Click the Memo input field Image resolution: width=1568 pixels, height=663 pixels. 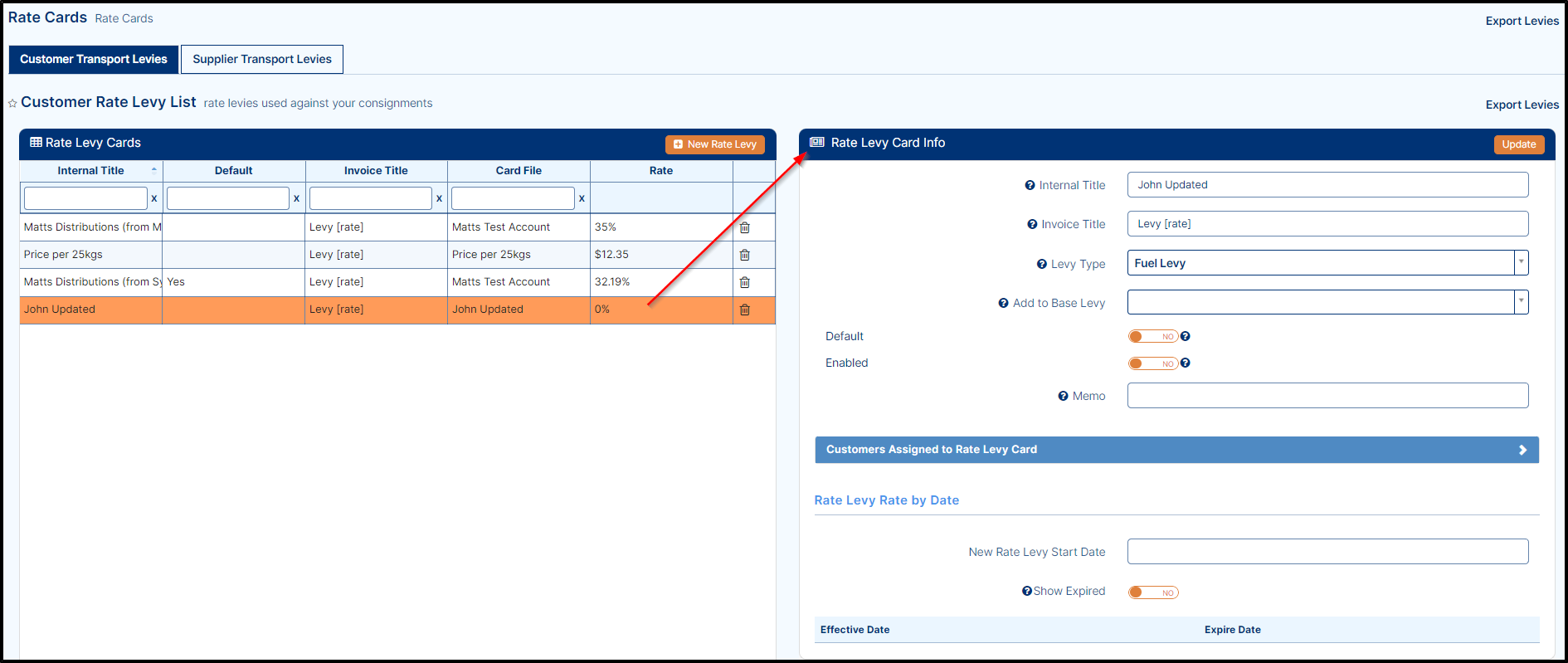(x=1327, y=396)
